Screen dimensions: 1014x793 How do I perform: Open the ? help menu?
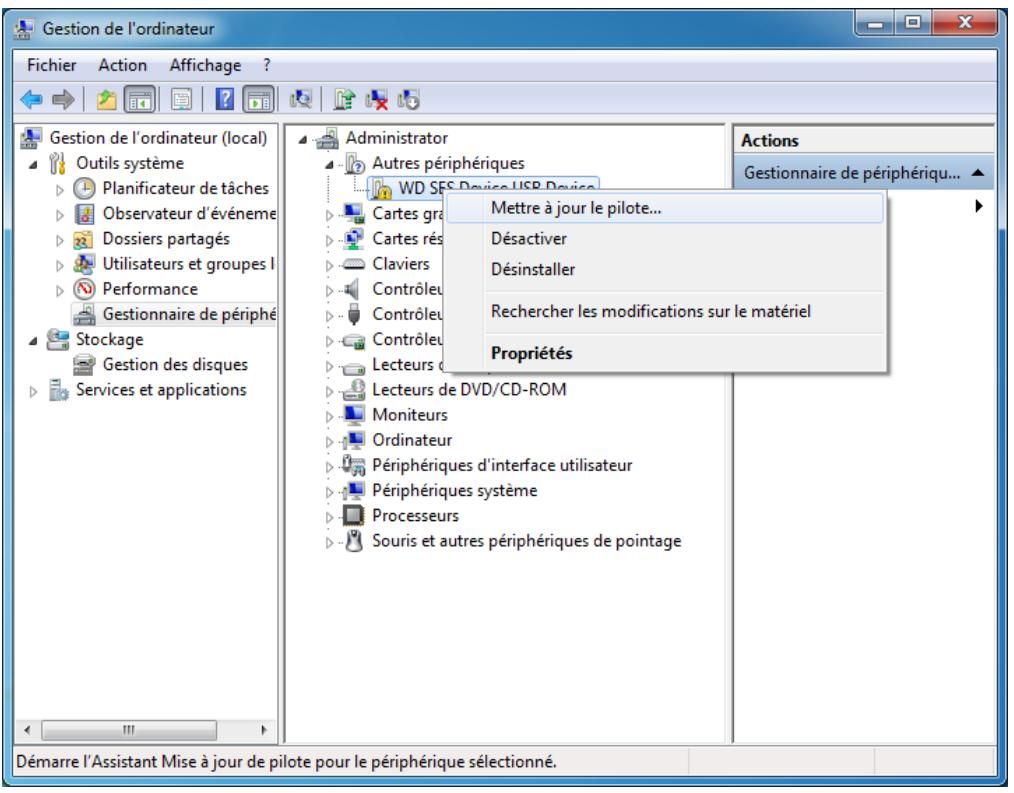pos(266,65)
